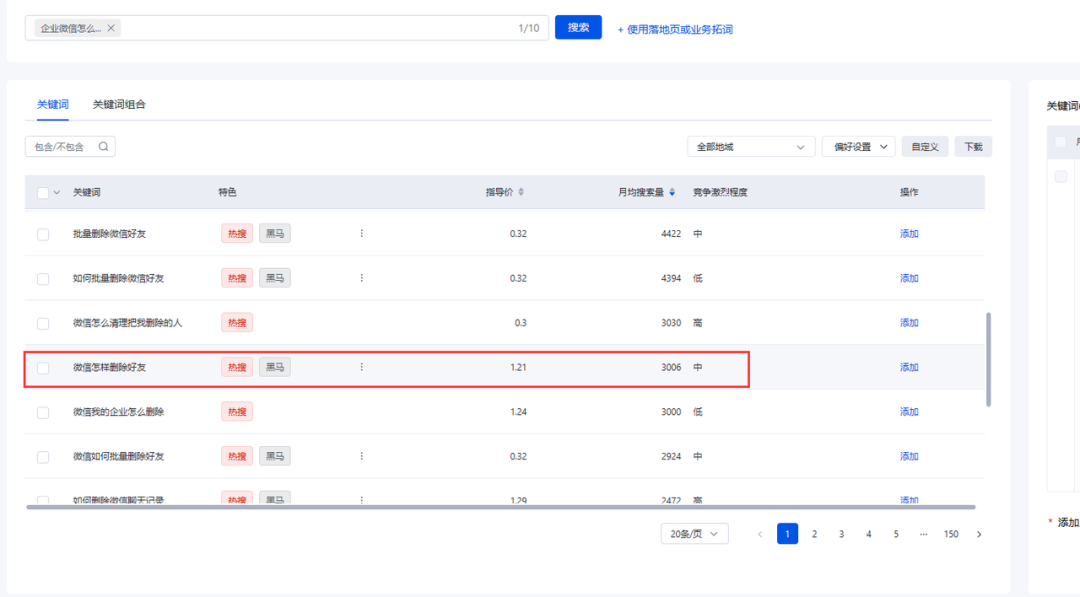This screenshot has height=597, width=1080.
Task: Check the 微信我的企业怎么删除 row checkbox
Action: [43, 412]
